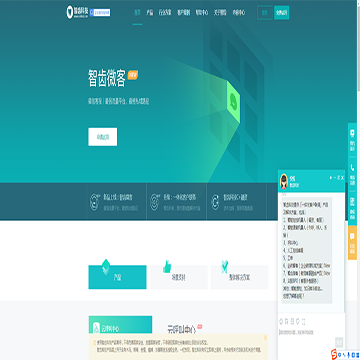Click the agent avatar in chat widget
This screenshot has width=360, height=360.
click(284, 181)
